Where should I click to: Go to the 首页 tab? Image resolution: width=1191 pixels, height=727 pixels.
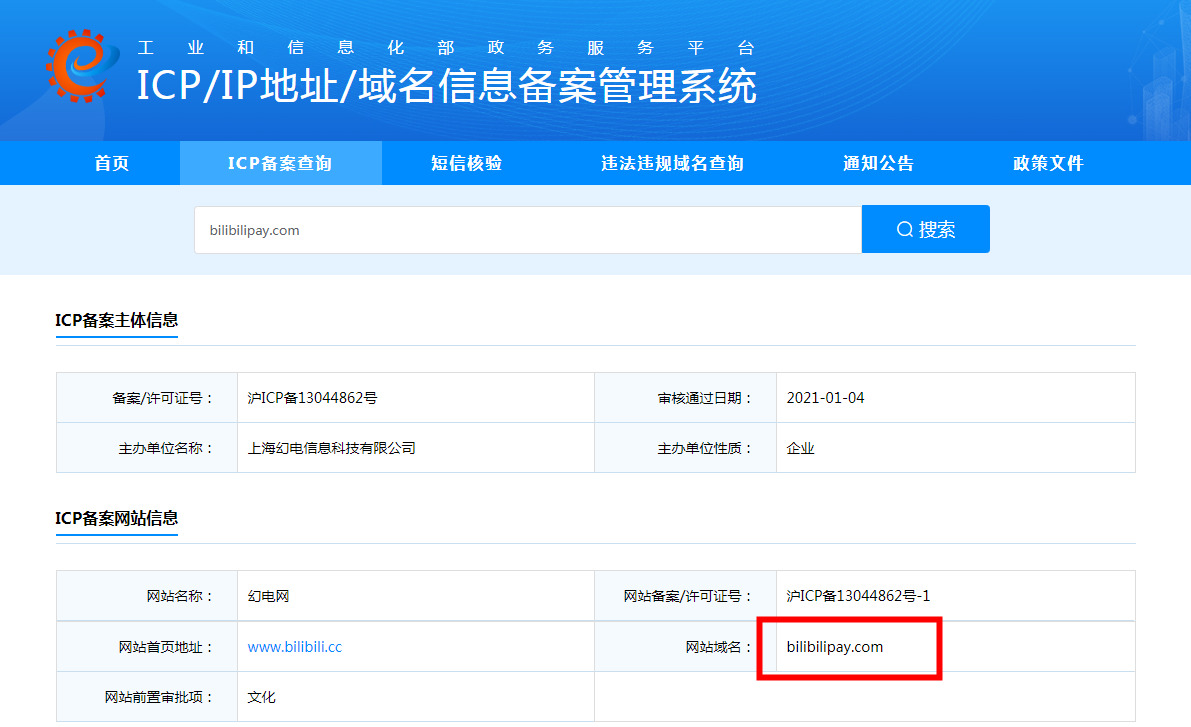coord(112,163)
